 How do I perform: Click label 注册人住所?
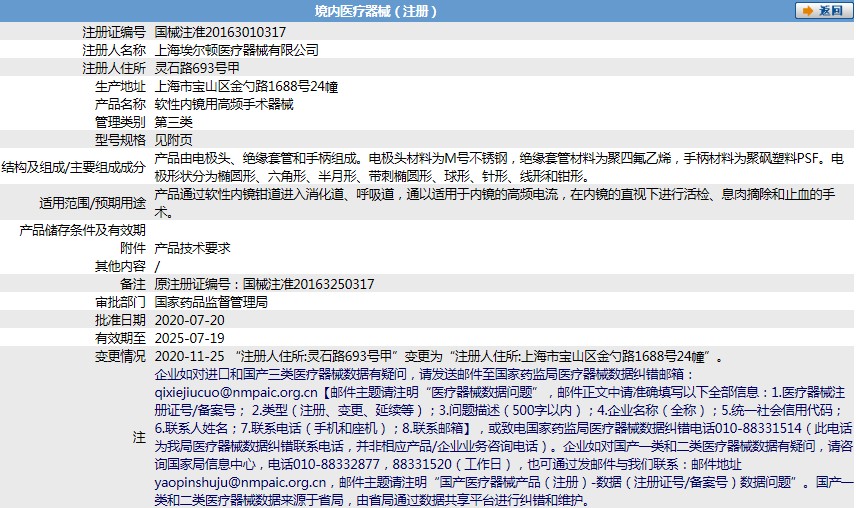pos(114,68)
